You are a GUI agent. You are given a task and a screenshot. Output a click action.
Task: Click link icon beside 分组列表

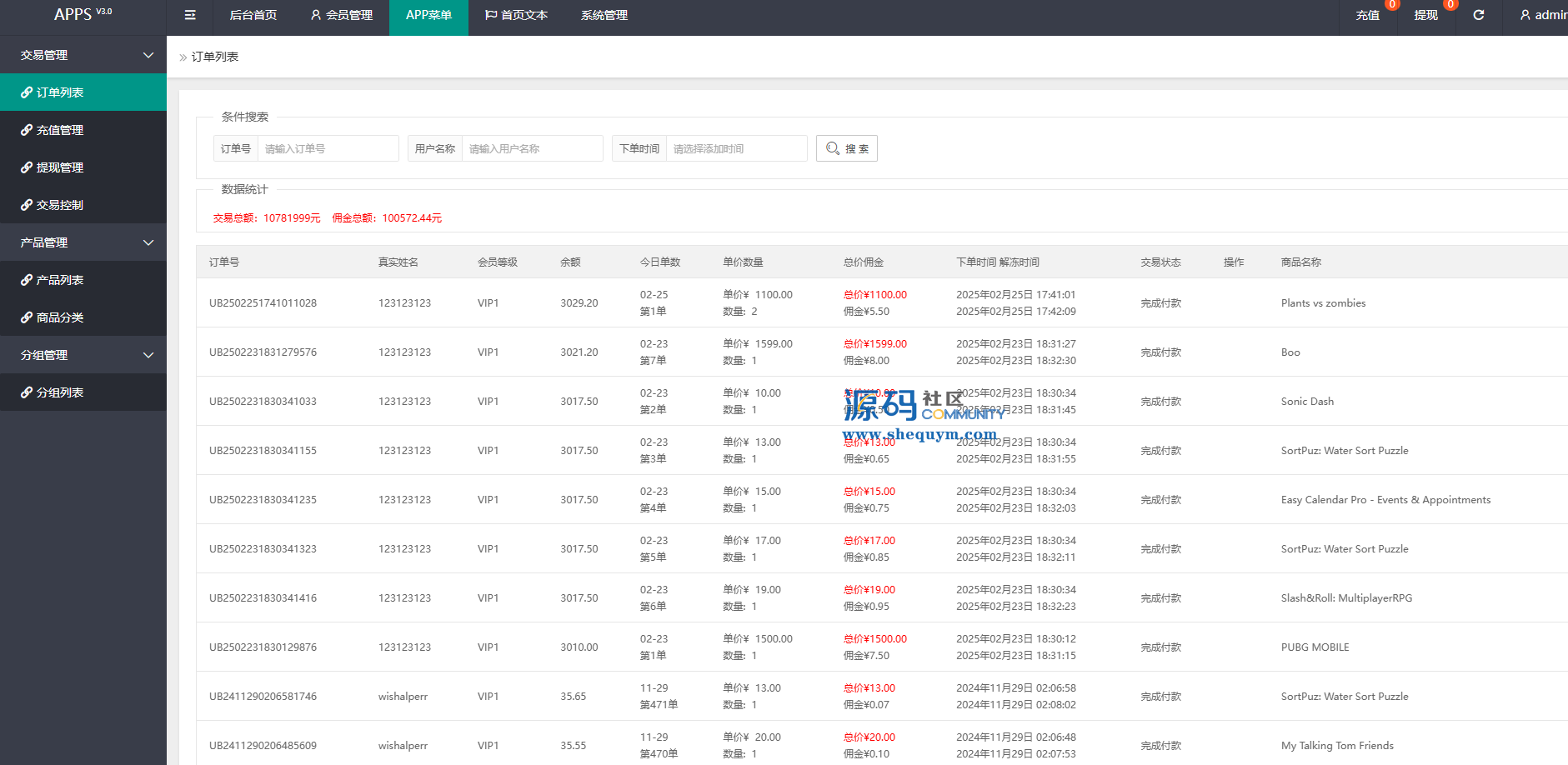(x=27, y=392)
